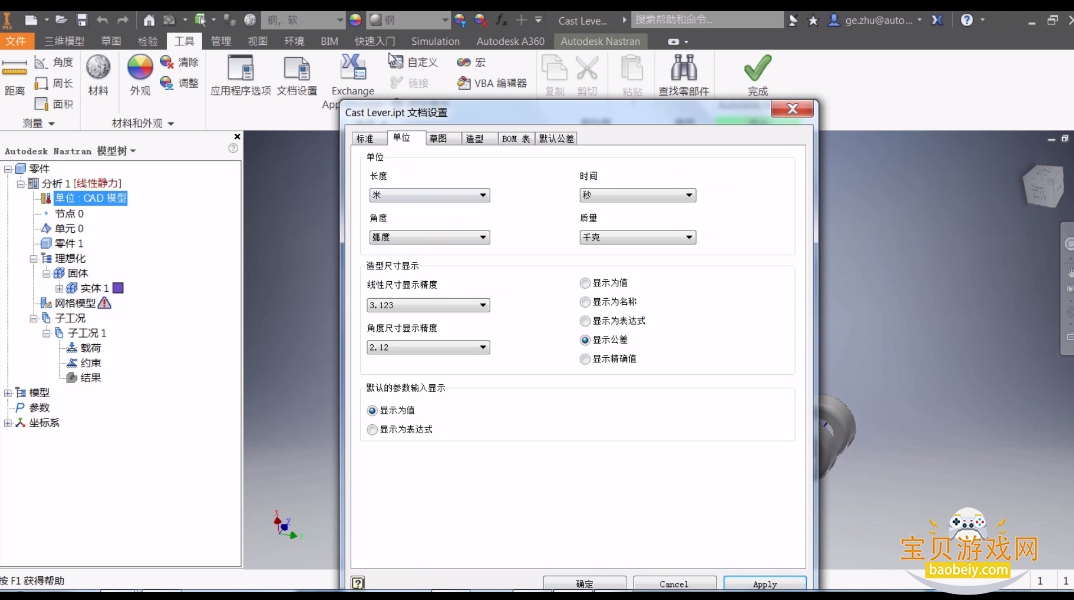Click the 实体 1 purple color swatch
The height and width of the screenshot is (600, 1074).
[118, 288]
